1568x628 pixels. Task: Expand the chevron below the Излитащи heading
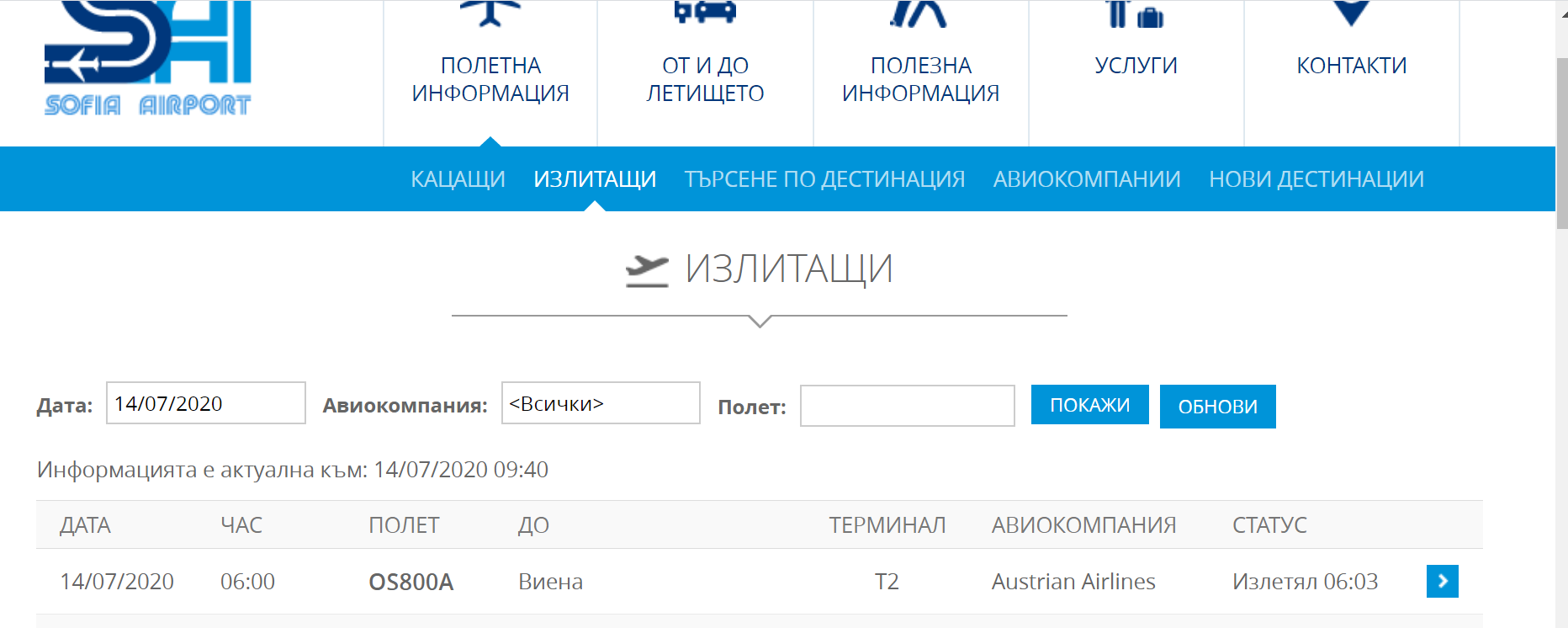(x=760, y=321)
